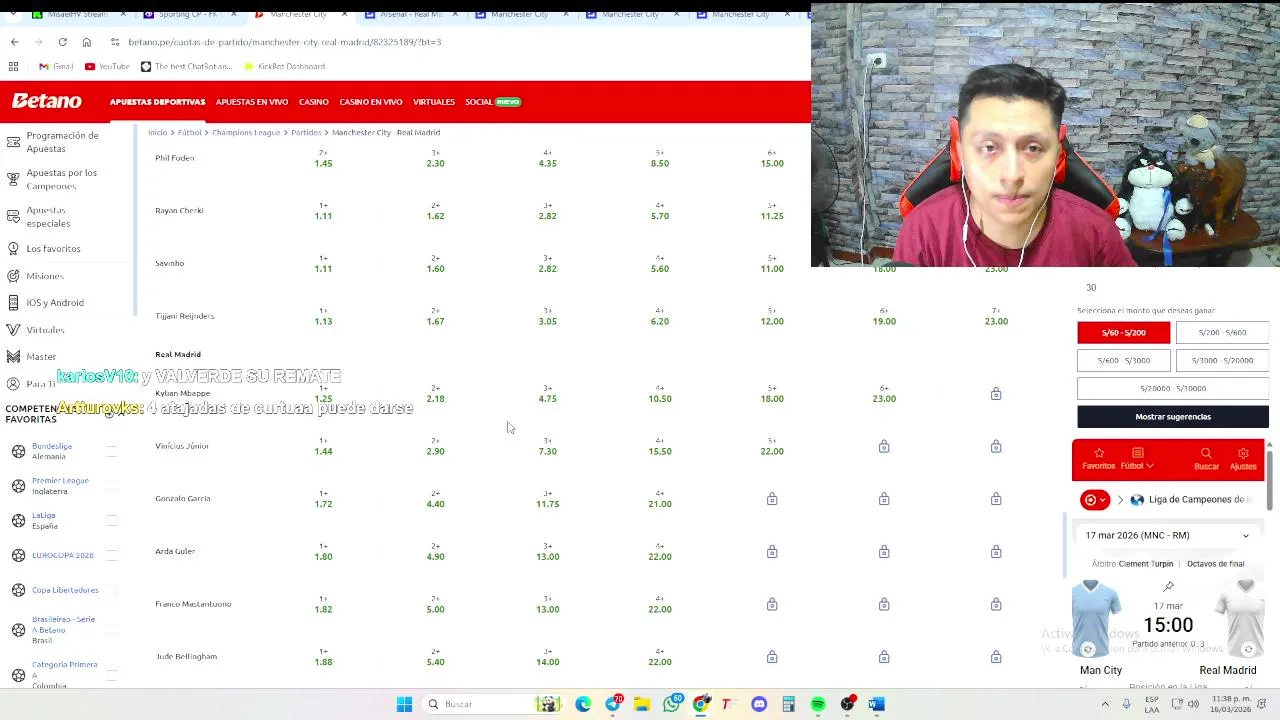Open Telegram from the taskbar
1280x720 pixels.
coord(612,704)
